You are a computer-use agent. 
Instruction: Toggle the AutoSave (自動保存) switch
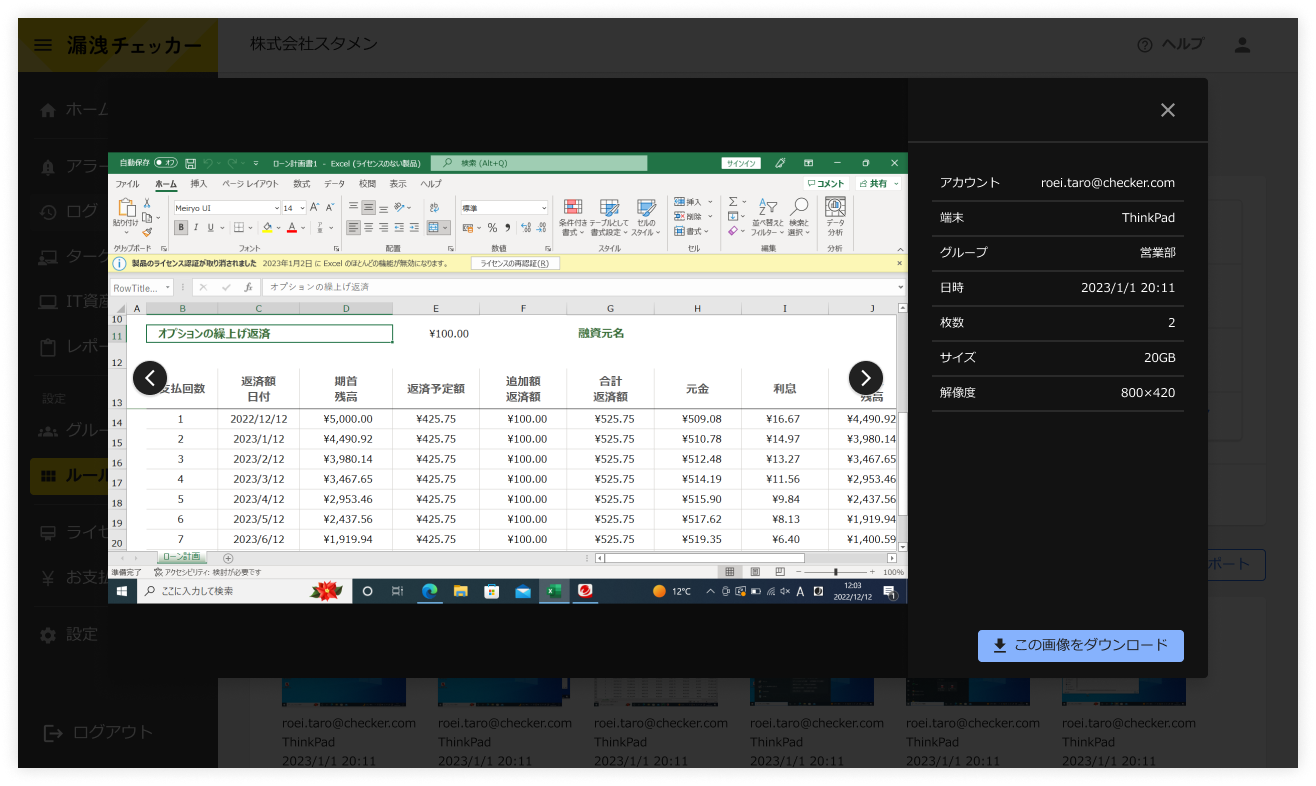(x=166, y=163)
